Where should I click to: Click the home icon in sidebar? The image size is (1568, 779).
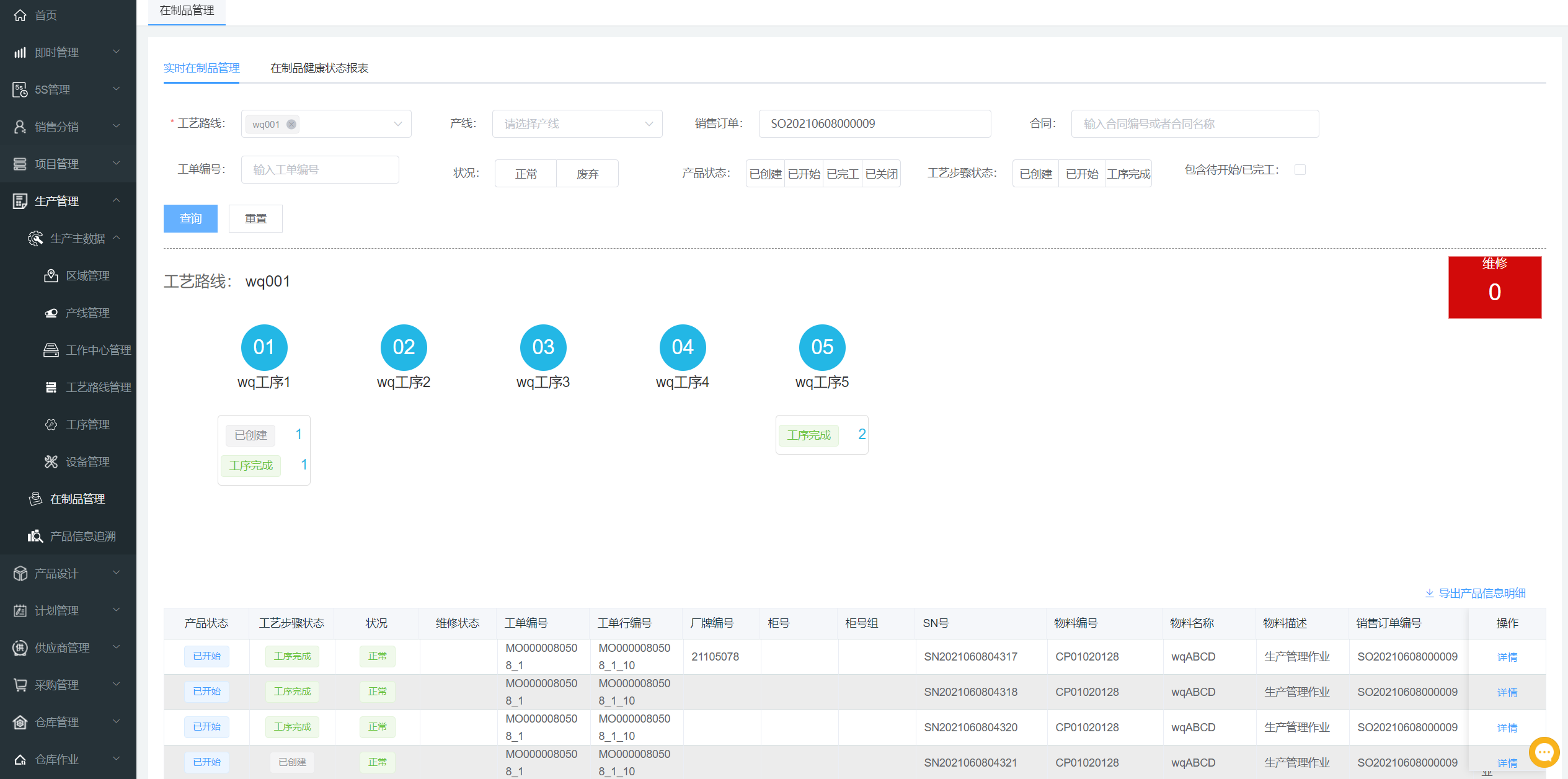[x=20, y=15]
